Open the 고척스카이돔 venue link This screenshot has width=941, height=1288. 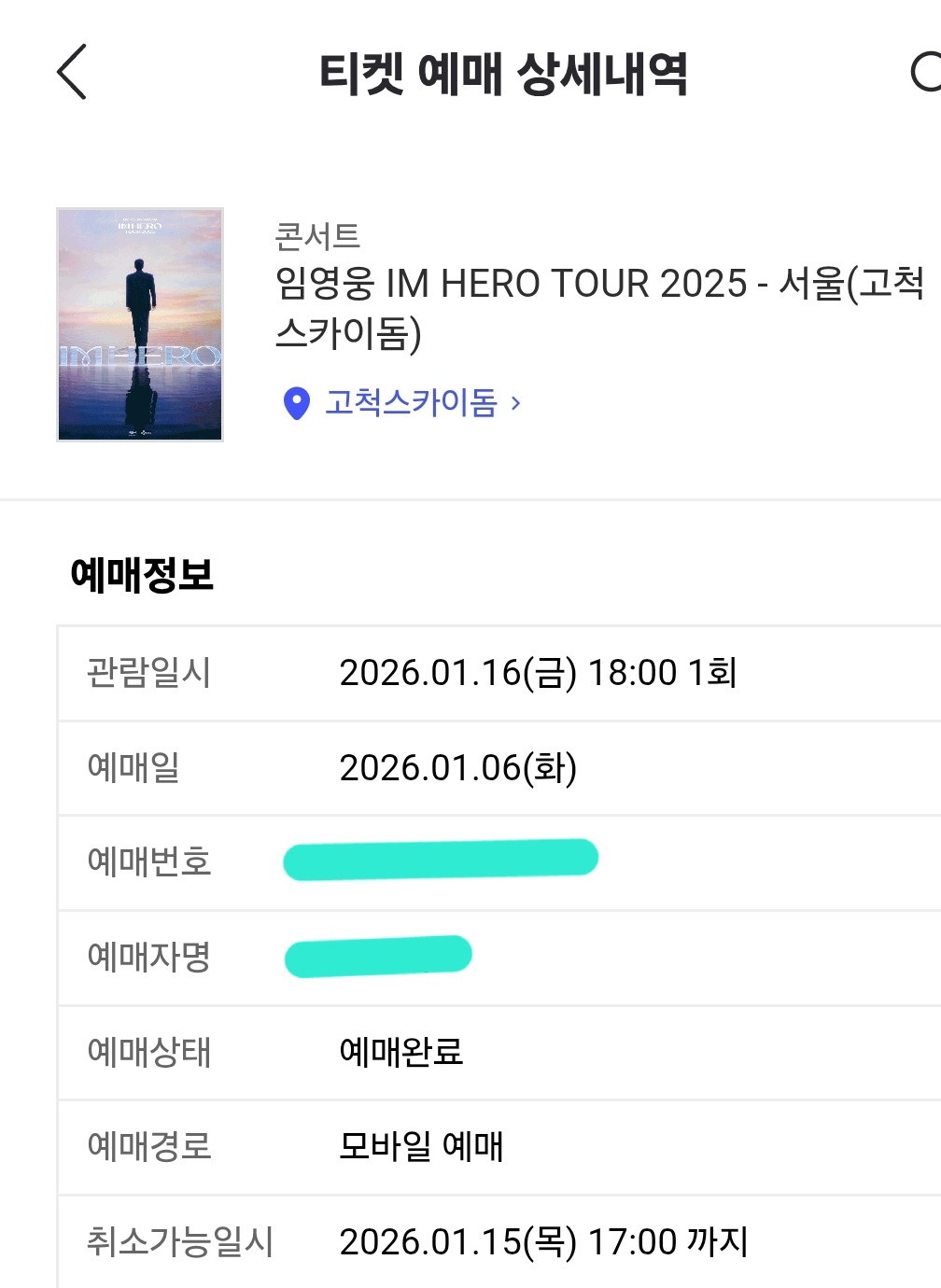411,402
